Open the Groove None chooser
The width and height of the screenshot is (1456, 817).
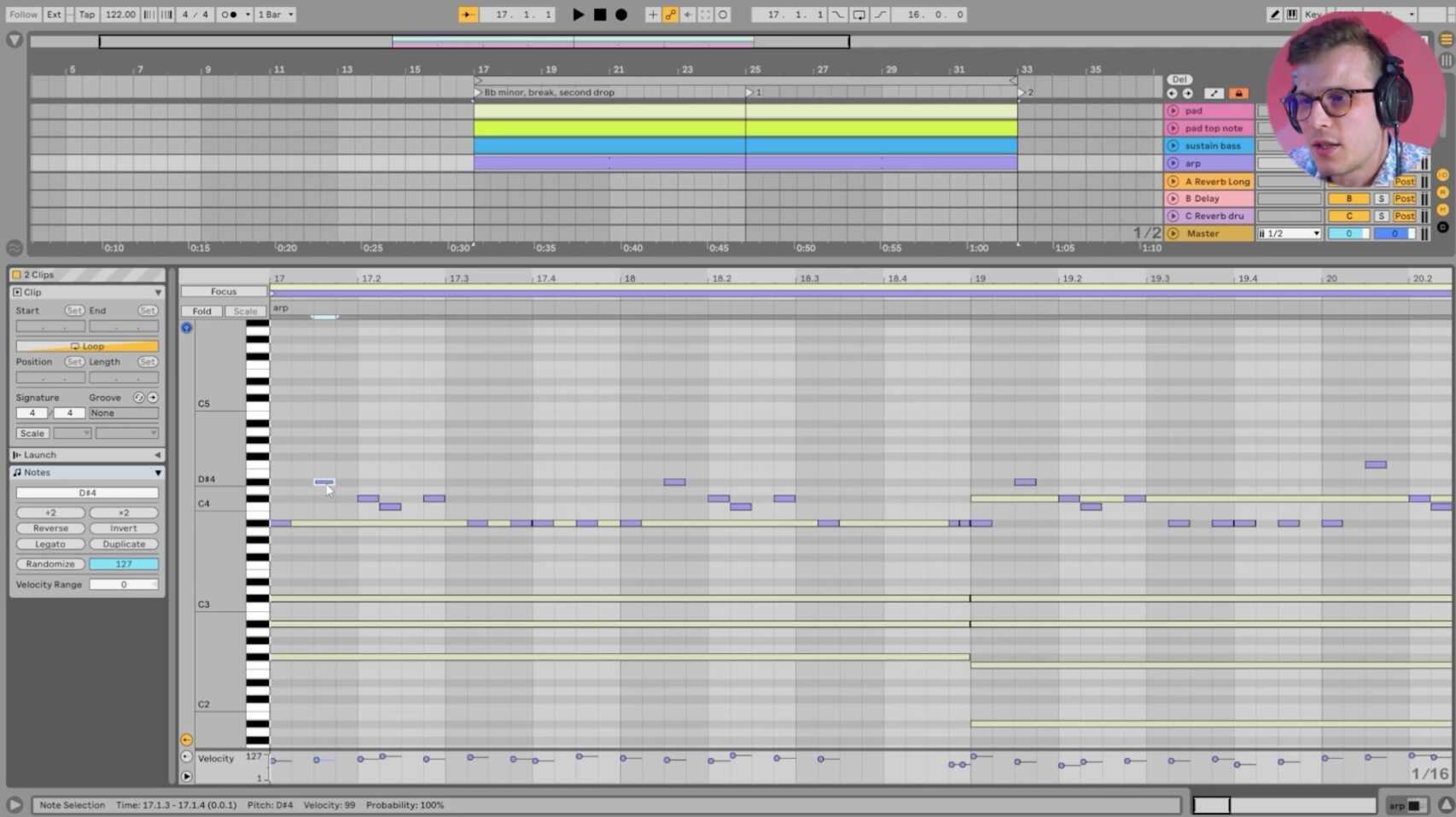[x=124, y=413]
